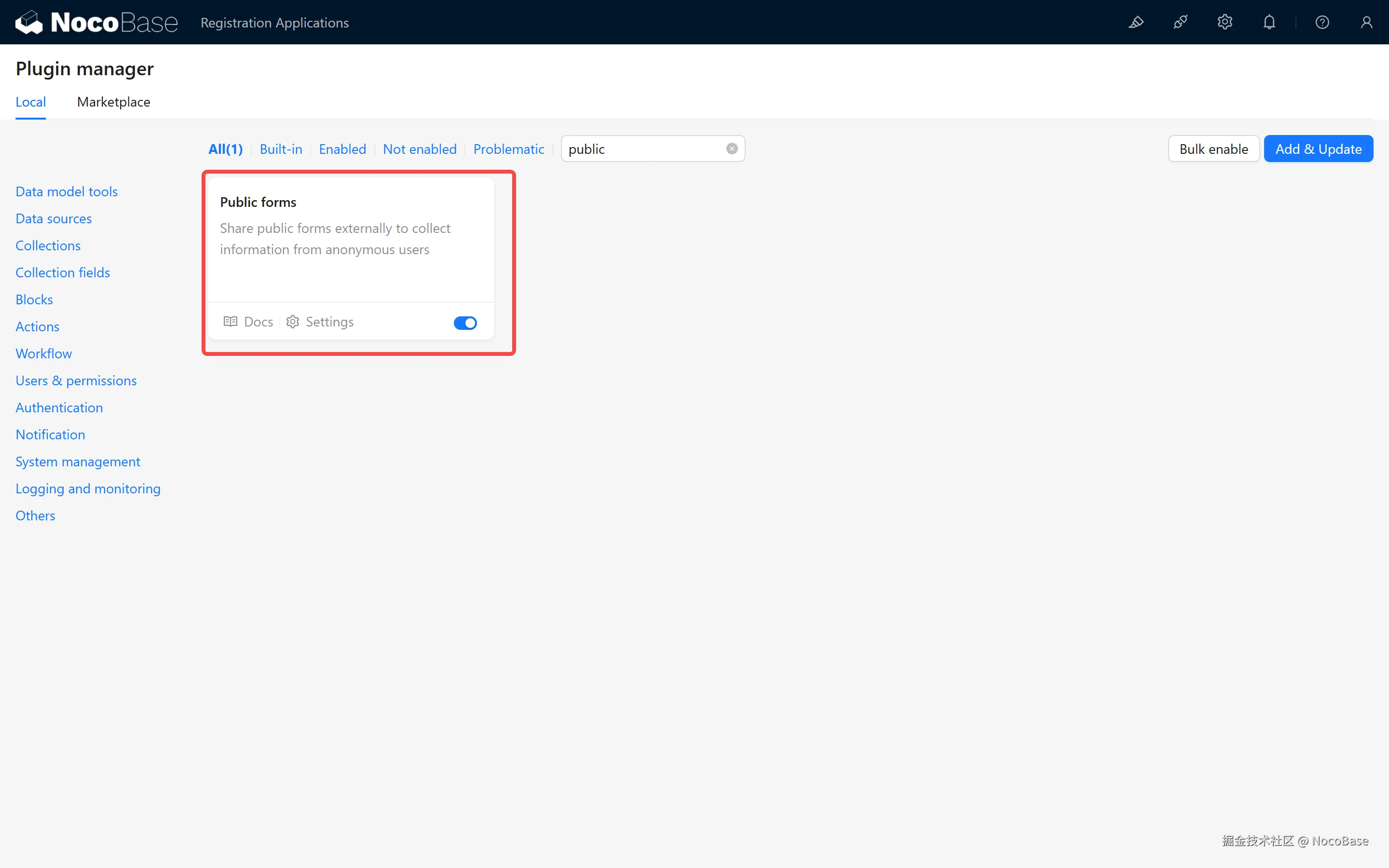Click the NocoBase logo
1389x868 pixels.
pyautogui.click(x=96, y=22)
